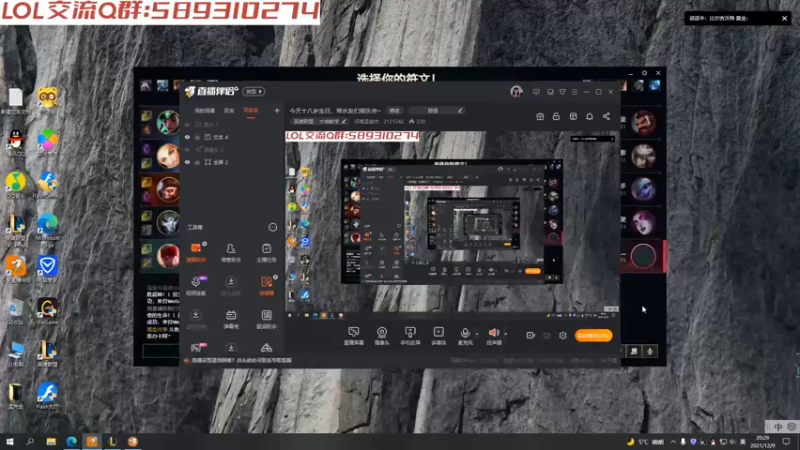
Task: Click the pill button beside the app logo
Action: click(x=254, y=91)
